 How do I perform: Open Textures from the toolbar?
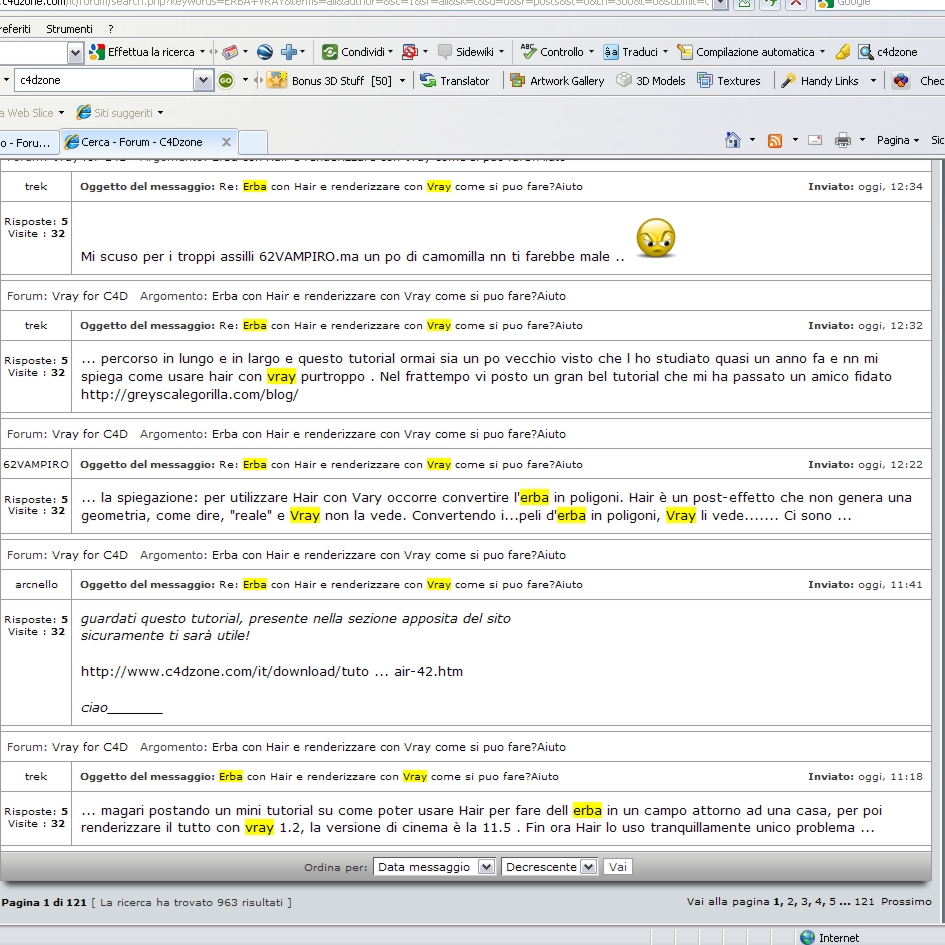point(729,80)
